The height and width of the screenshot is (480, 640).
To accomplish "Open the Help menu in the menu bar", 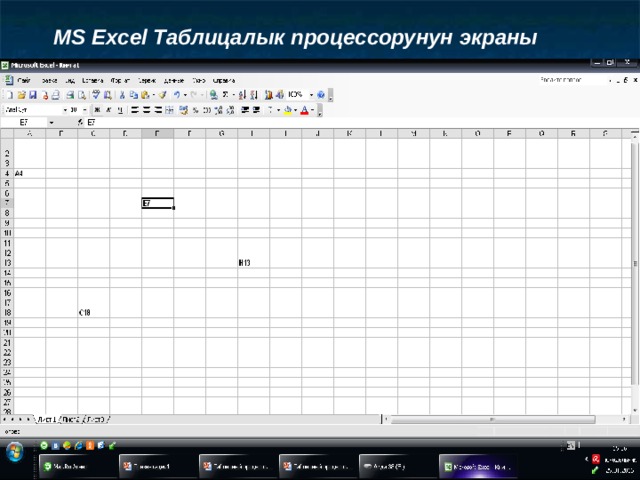I will pos(224,80).
